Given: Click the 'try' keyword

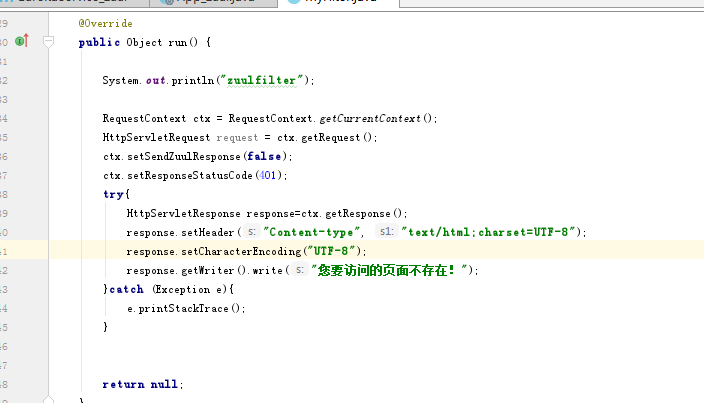Looking at the screenshot, I should (113, 194).
